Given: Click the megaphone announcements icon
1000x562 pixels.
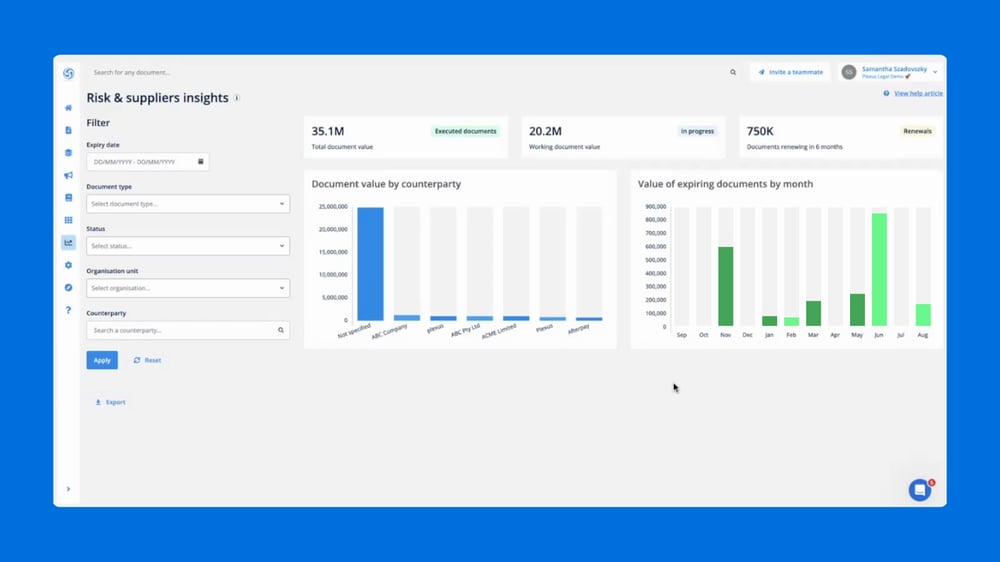Looking at the screenshot, I should coord(68,175).
